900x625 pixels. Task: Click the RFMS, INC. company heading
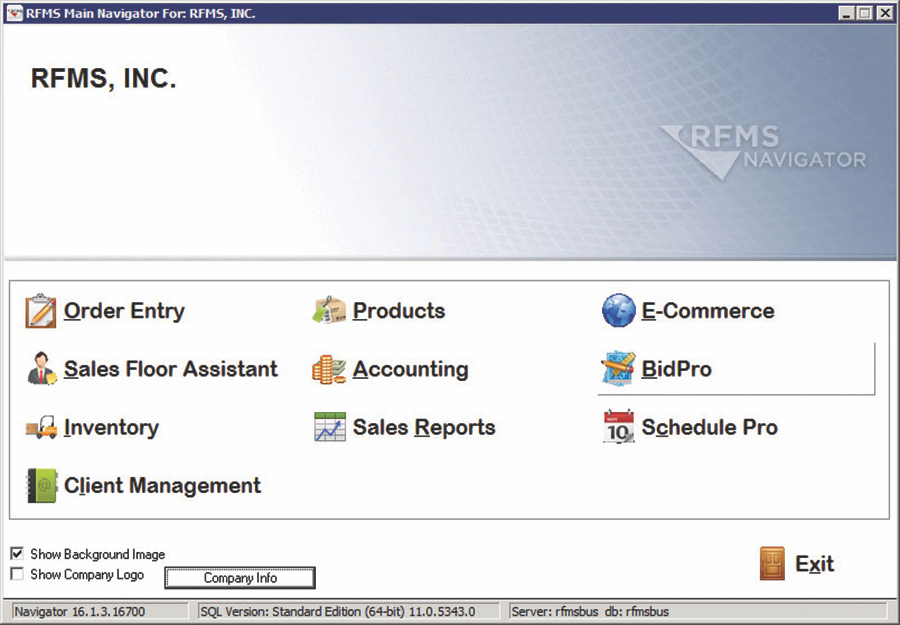pyautogui.click(x=103, y=79)
